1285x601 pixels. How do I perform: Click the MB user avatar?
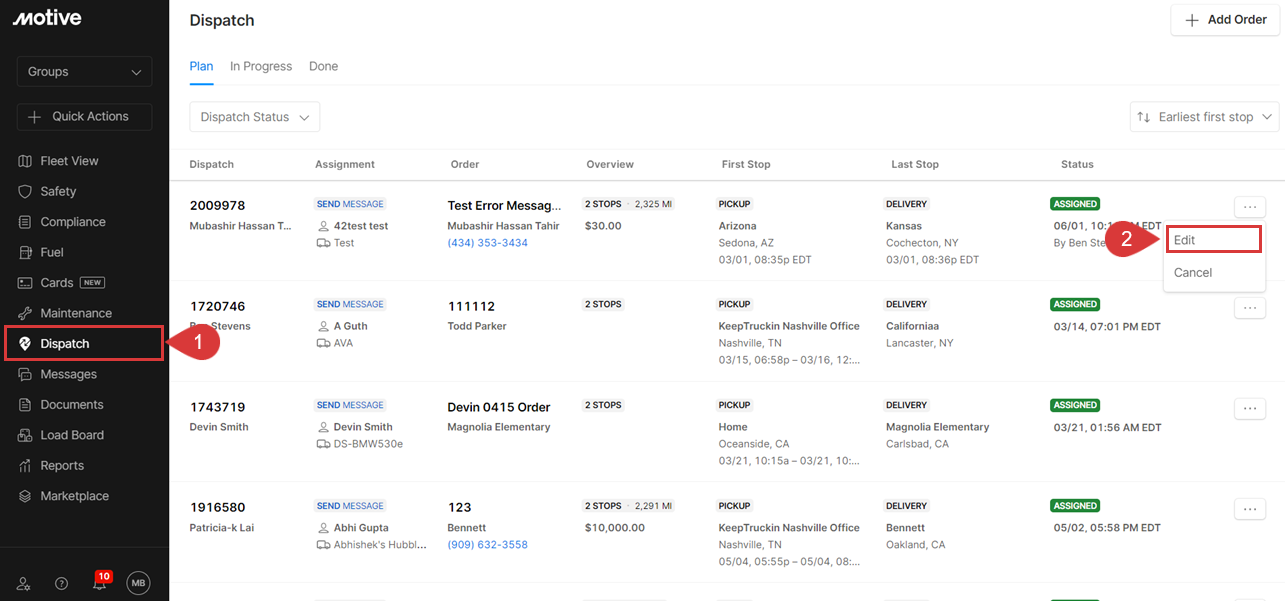(x=138, y=584)
